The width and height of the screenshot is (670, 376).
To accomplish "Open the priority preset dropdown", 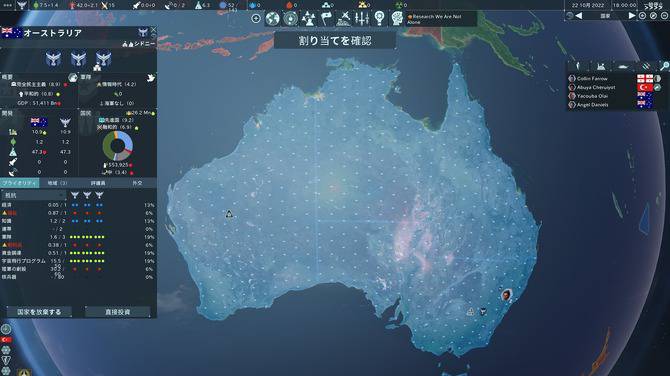I will [34, 195].
